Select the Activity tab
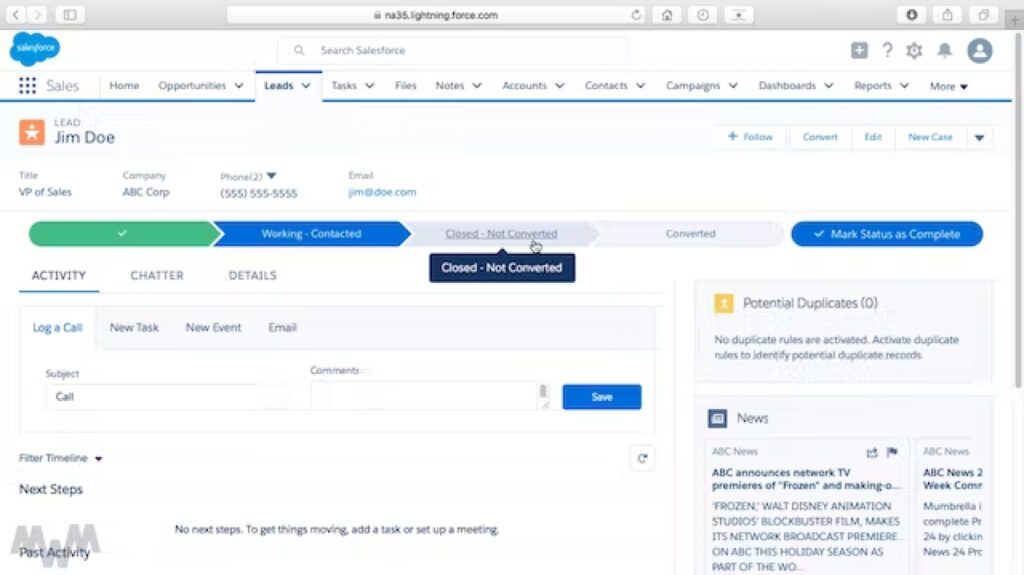The height and width of the screenshot is (575, 1024). click(59, 276)
